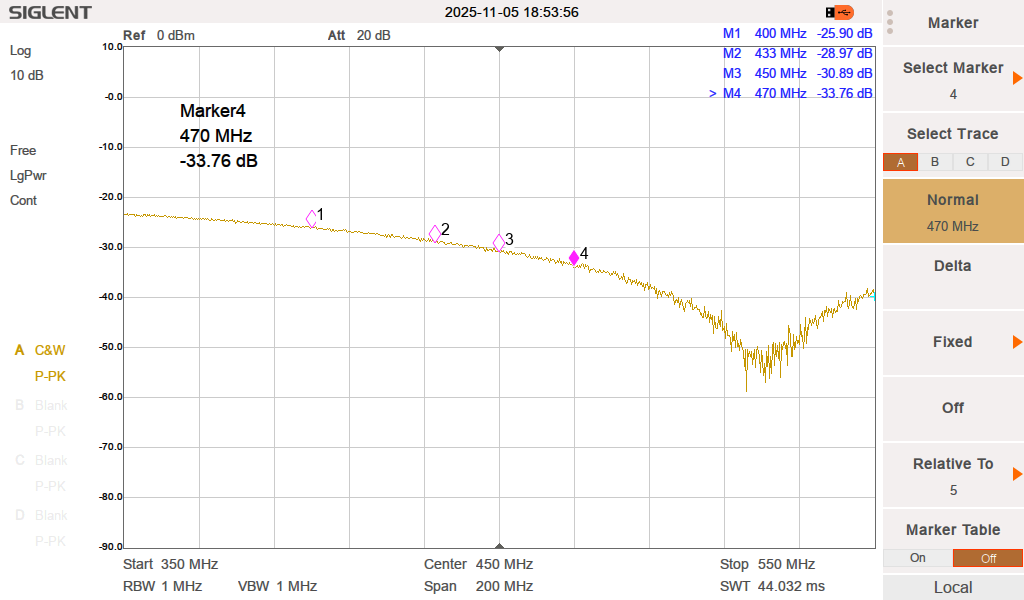The height and width of the screenshot is (600, 1024).
Task: Click marker 1 diamond on the trace
Action: click(x=312, y=218)
